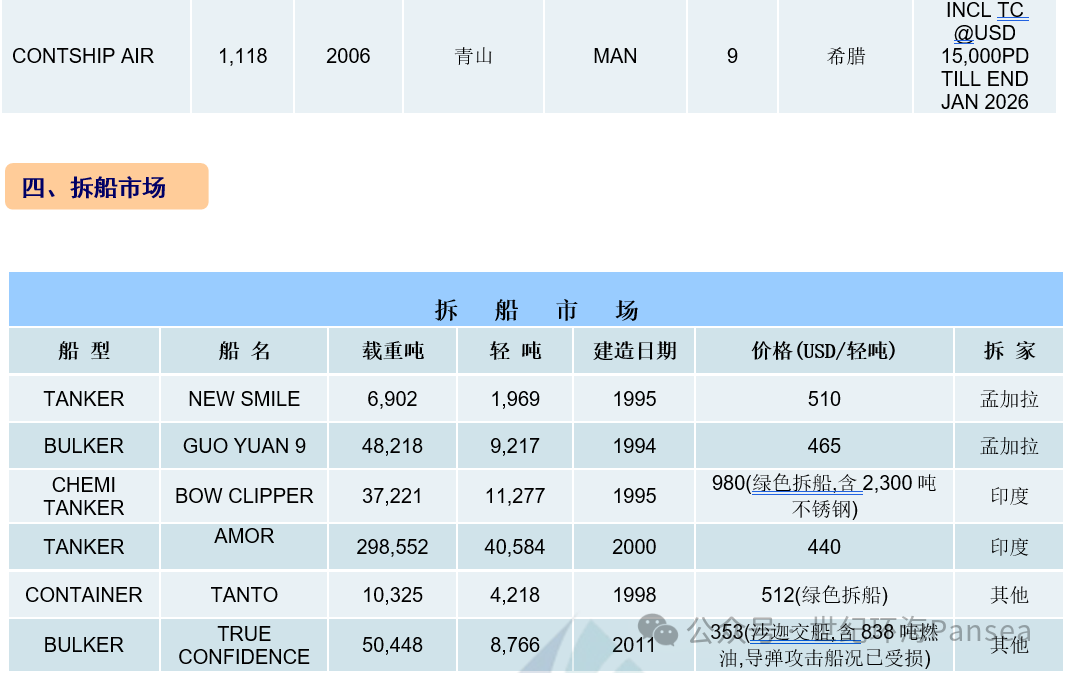Click the 船名 column header
This screenshot has height=673, width=1065.
pos(244,351)
